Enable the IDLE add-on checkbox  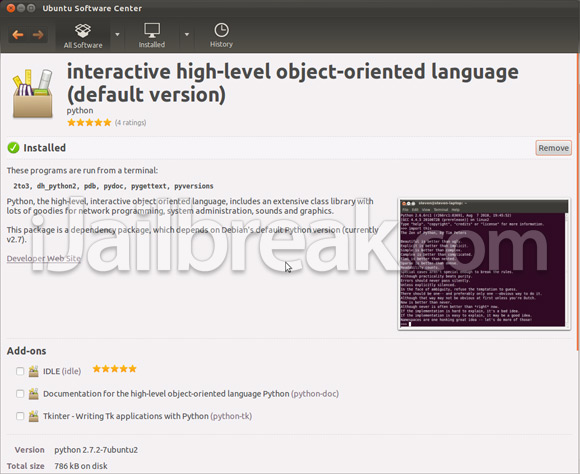(20, 371)
